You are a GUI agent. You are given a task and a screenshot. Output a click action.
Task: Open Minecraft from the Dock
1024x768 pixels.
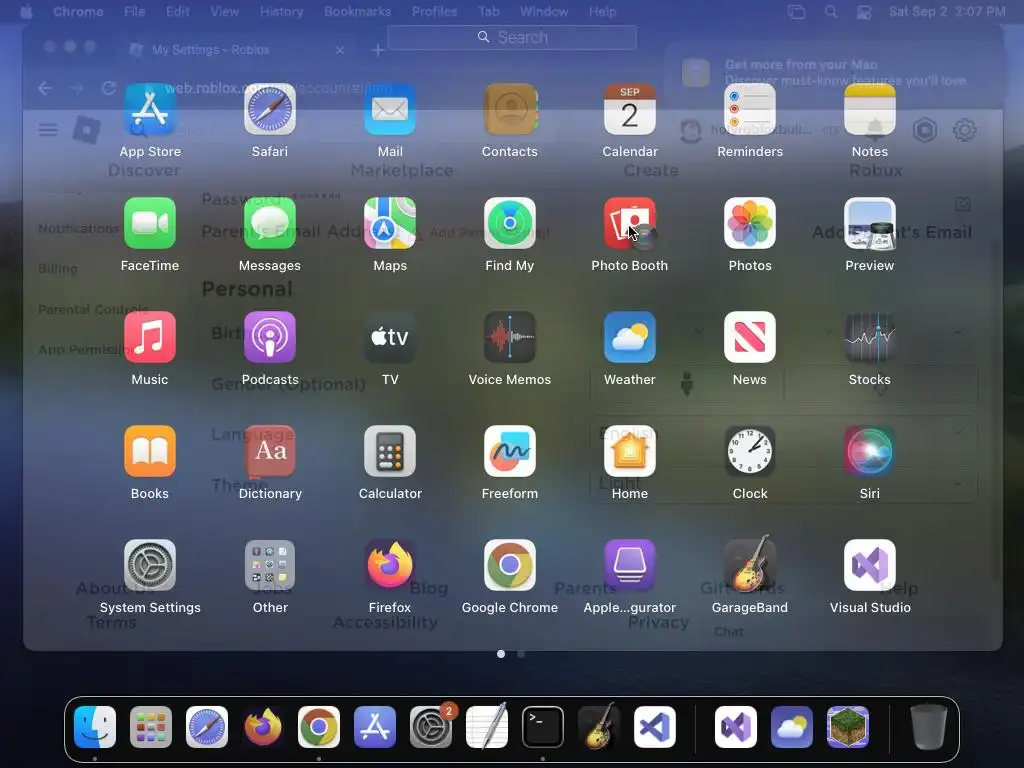coord(848,727)
